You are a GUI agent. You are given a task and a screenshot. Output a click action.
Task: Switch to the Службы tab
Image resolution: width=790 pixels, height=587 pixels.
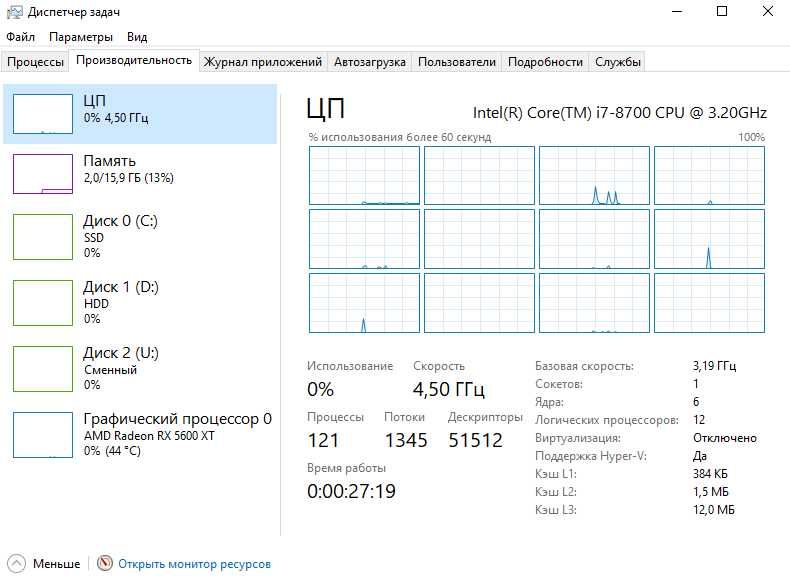click(618, 62)
